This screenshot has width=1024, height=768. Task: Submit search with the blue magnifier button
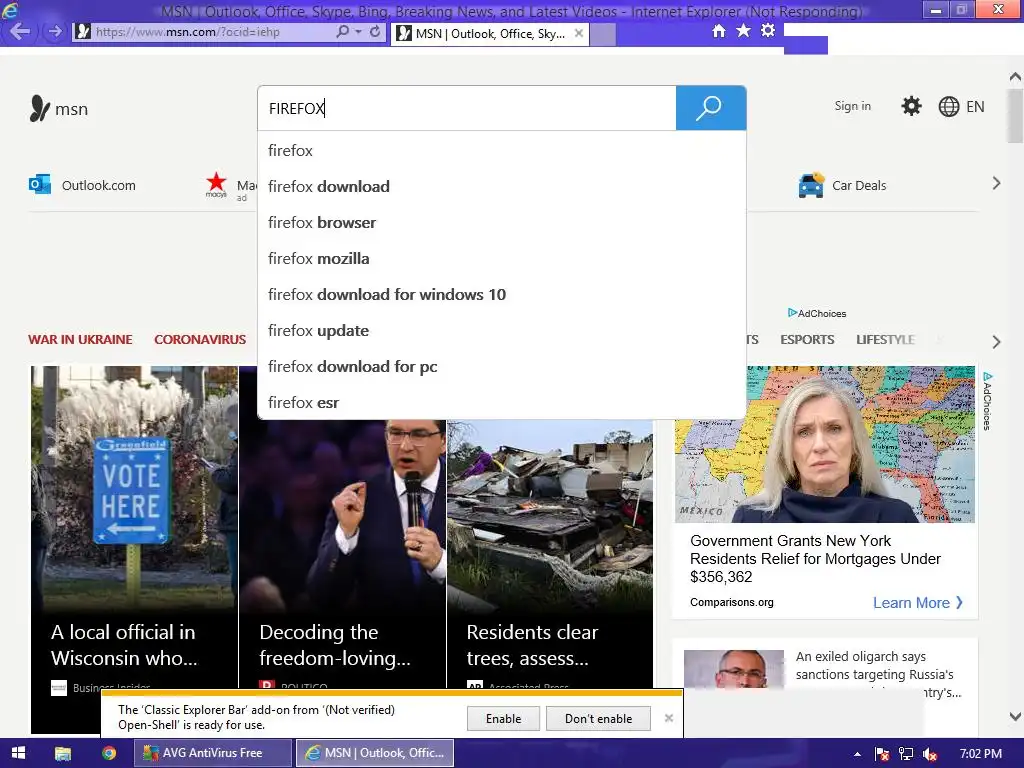[x=711, y=108]
